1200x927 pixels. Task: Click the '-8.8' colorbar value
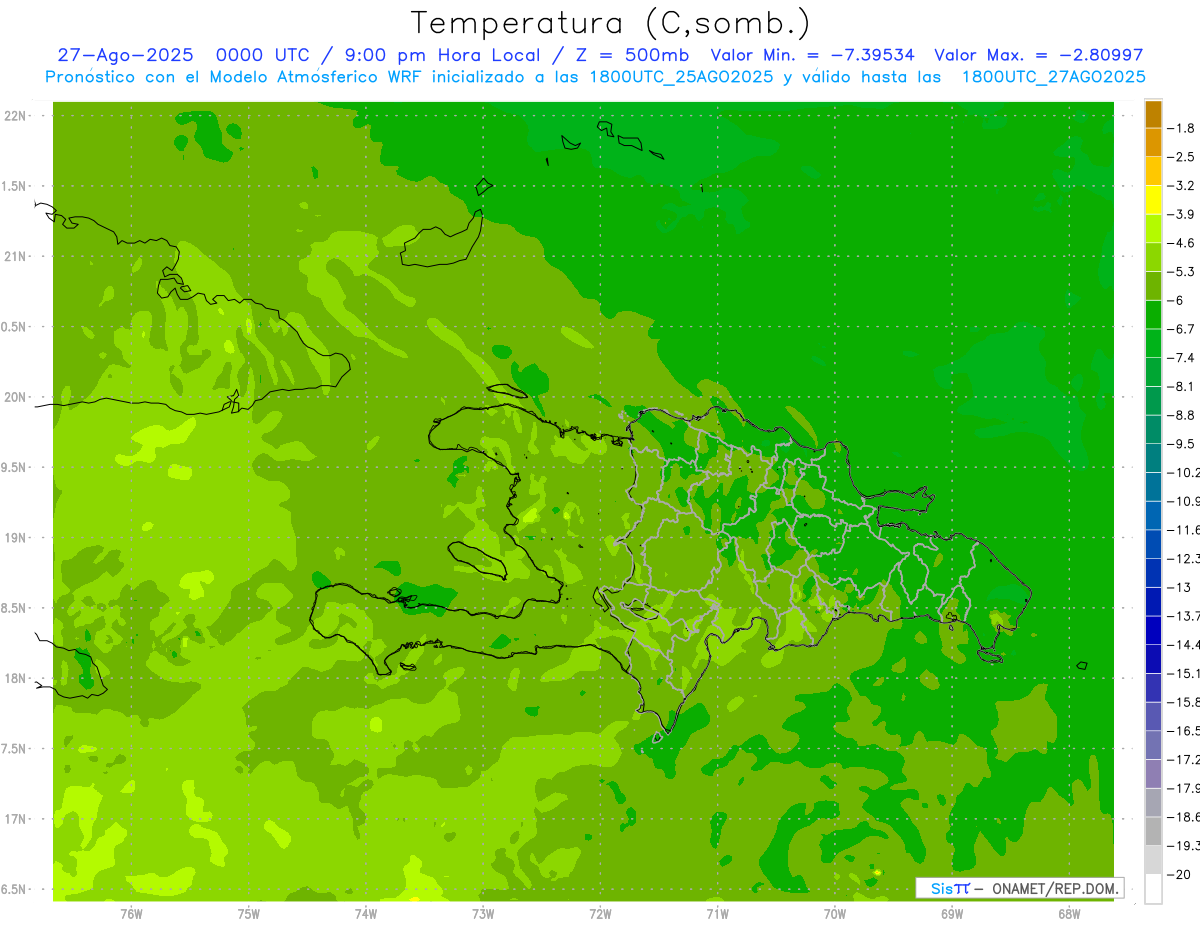click(x=1182, y=415)
